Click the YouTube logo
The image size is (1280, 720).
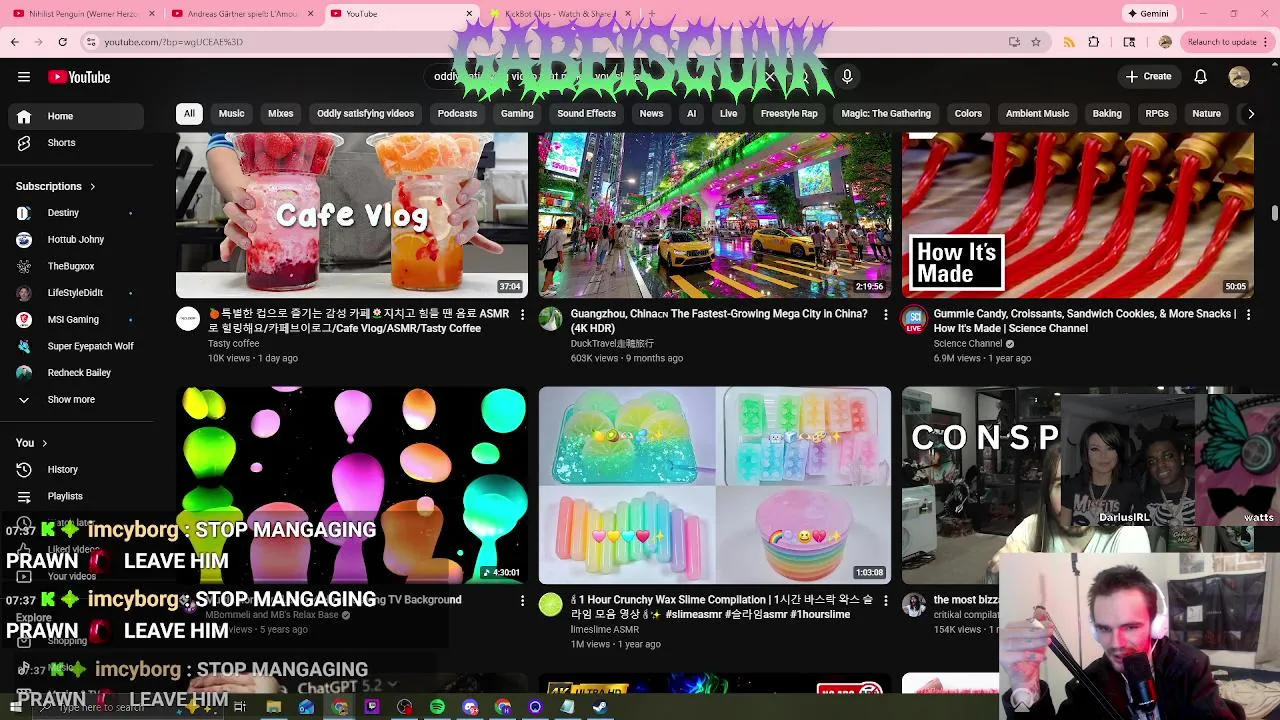click(79, 77)
